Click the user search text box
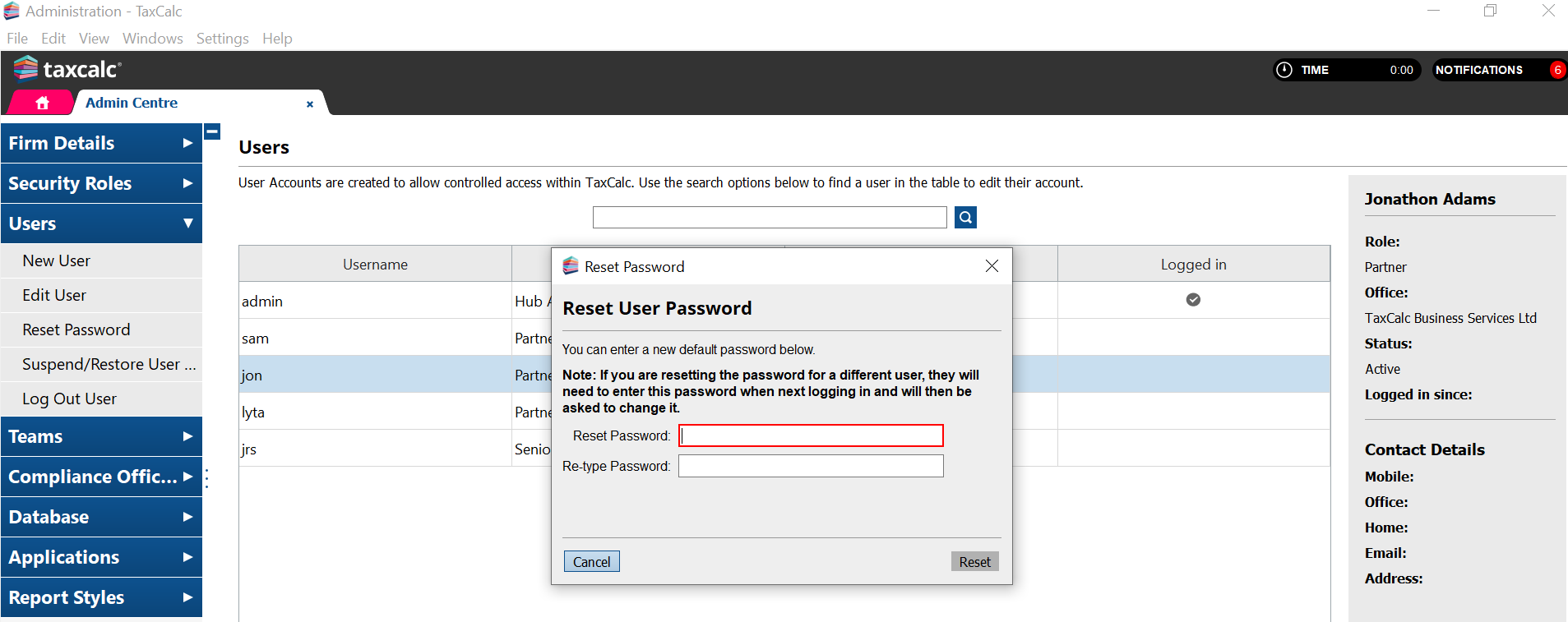 [x=769, y=218]
